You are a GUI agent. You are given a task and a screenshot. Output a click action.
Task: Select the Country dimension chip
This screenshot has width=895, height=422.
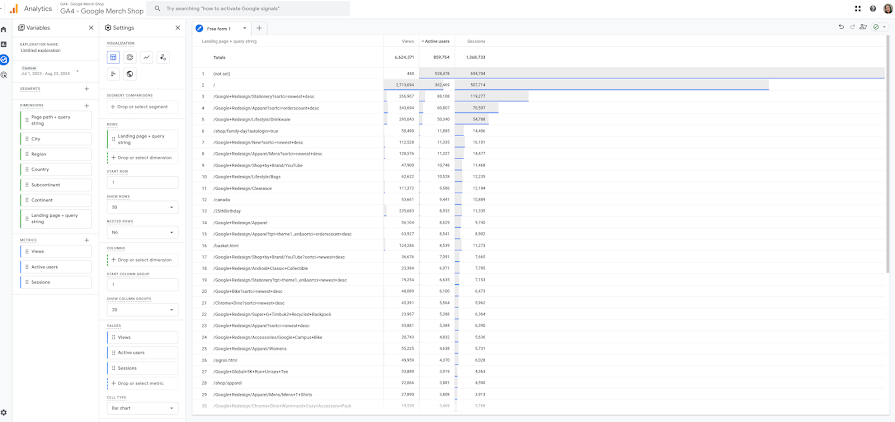coord(55,170)
